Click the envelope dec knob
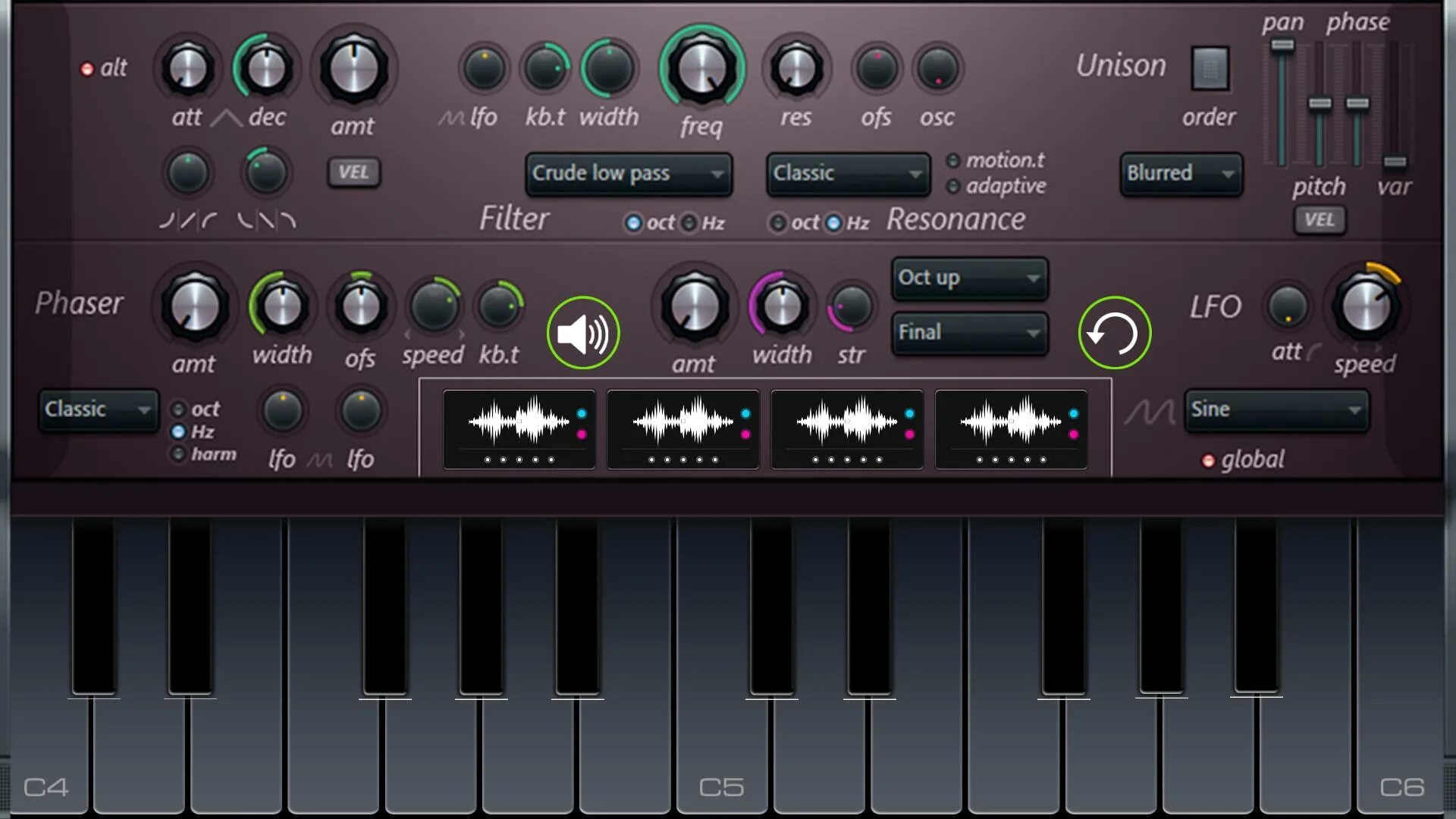The height and width of the screenshot is (819, 1456). 265,68
